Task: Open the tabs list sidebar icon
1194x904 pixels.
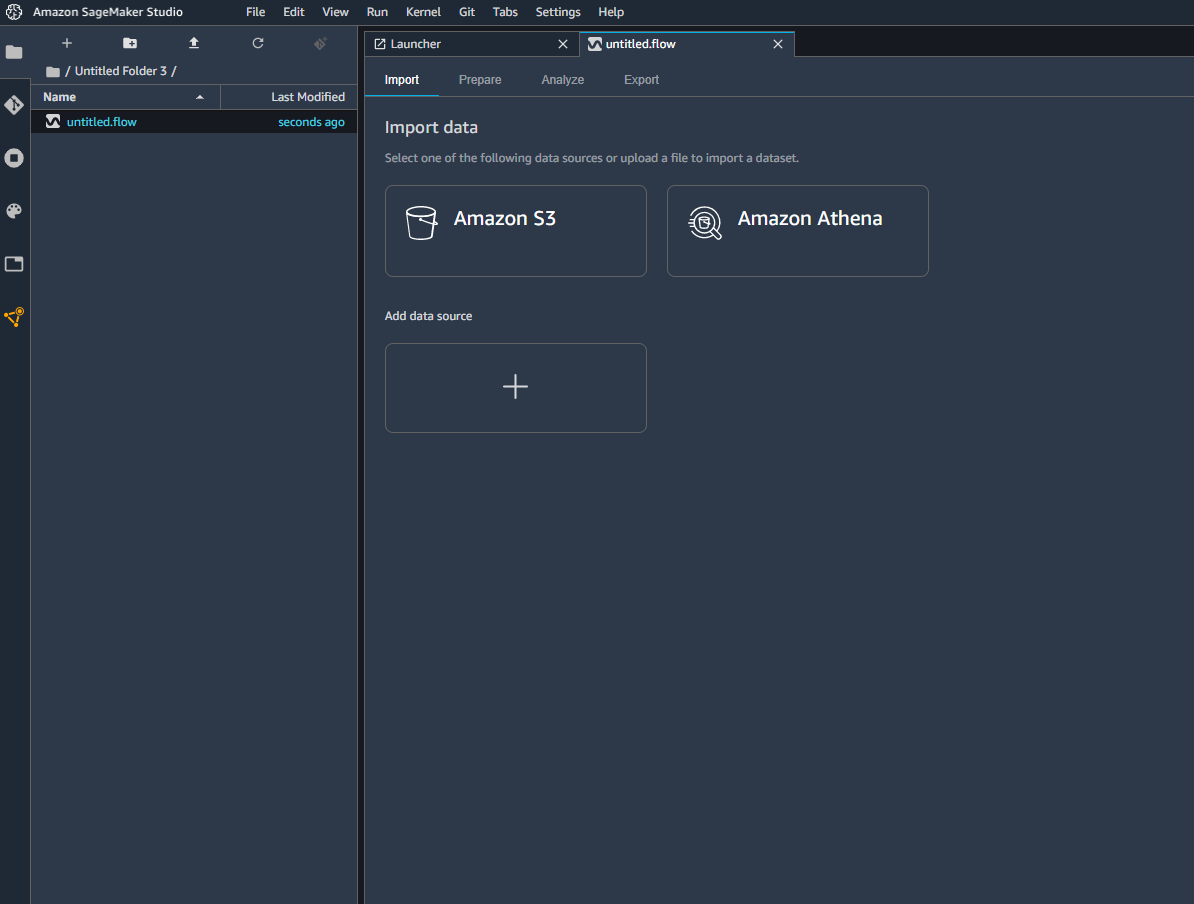Action: click(14, 264)
